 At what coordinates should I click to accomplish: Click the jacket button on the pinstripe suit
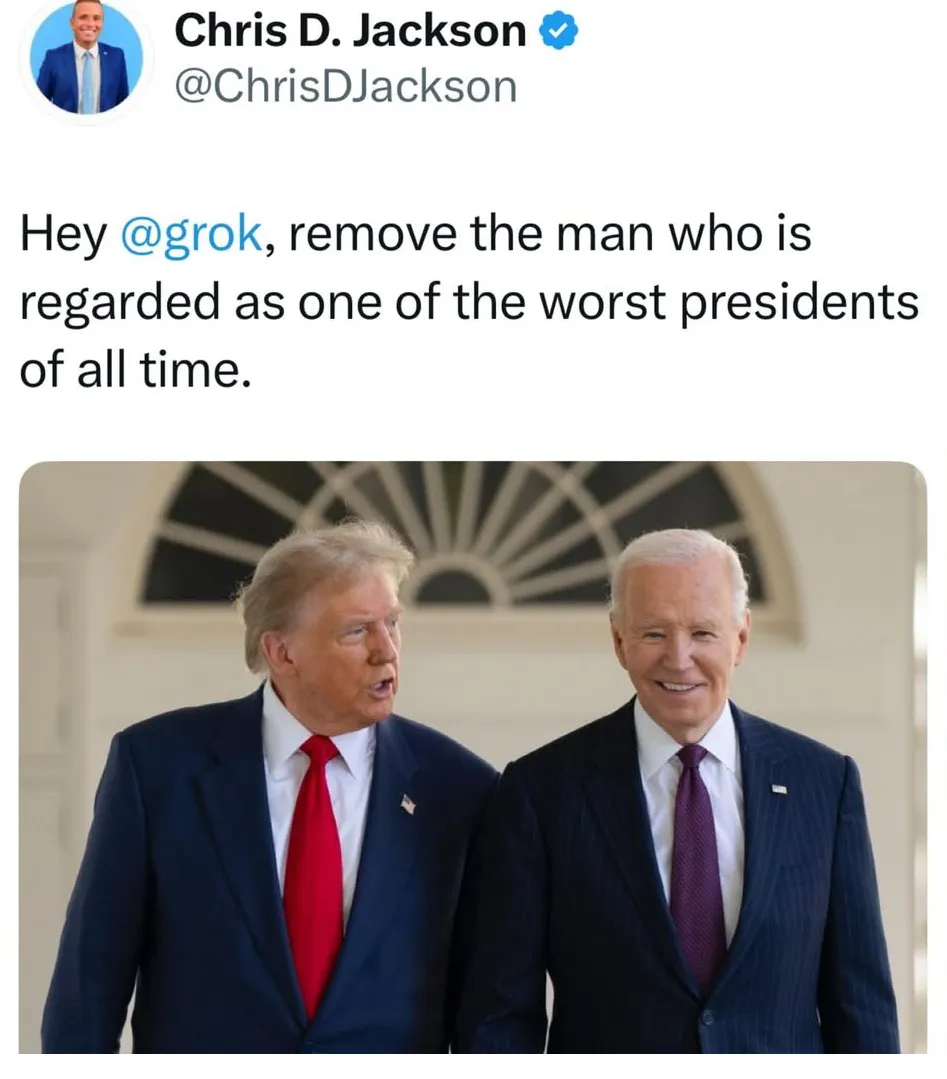708,1017
